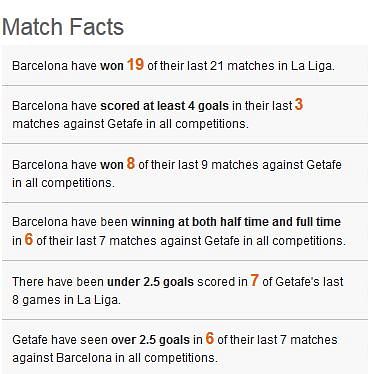Click 'under 2.5 goals' bold text

[x=150, y=282]
